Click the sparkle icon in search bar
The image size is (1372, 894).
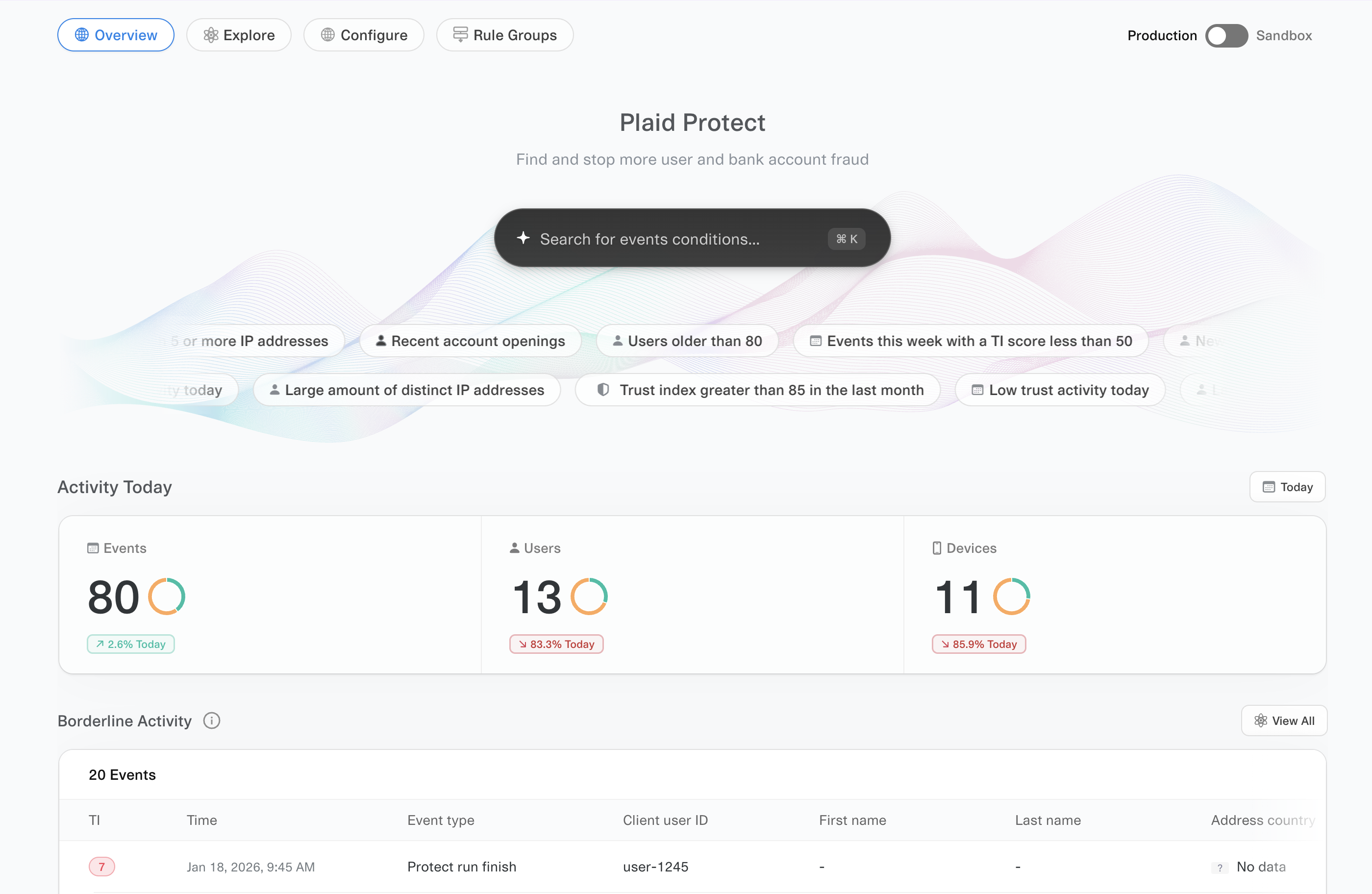[x=523, y=238]
